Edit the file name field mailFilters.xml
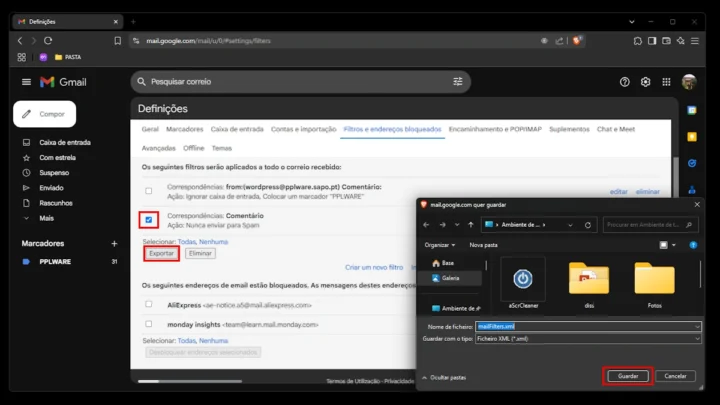Image resolution: width=720 pixels, height=405 pixels. click(x=585, y=326)
